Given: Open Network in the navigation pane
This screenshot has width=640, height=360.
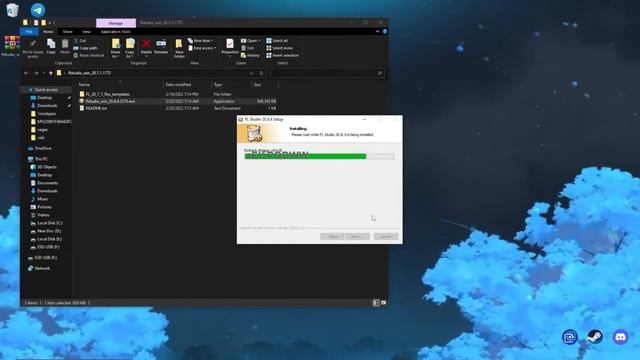Looking at the screenshot, I should (x=42, y=269).
